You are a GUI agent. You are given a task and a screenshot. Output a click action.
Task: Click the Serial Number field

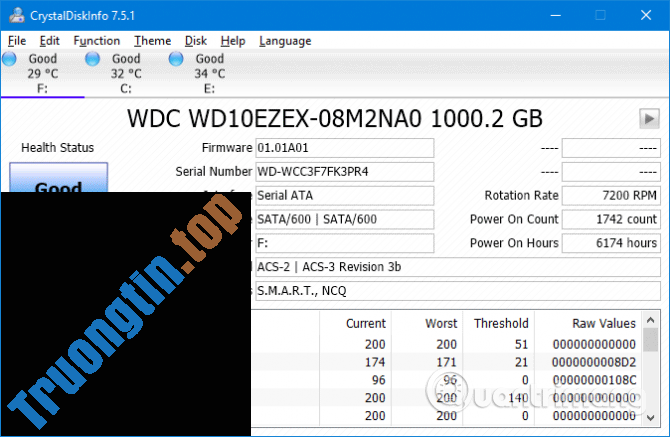(344, 172)
